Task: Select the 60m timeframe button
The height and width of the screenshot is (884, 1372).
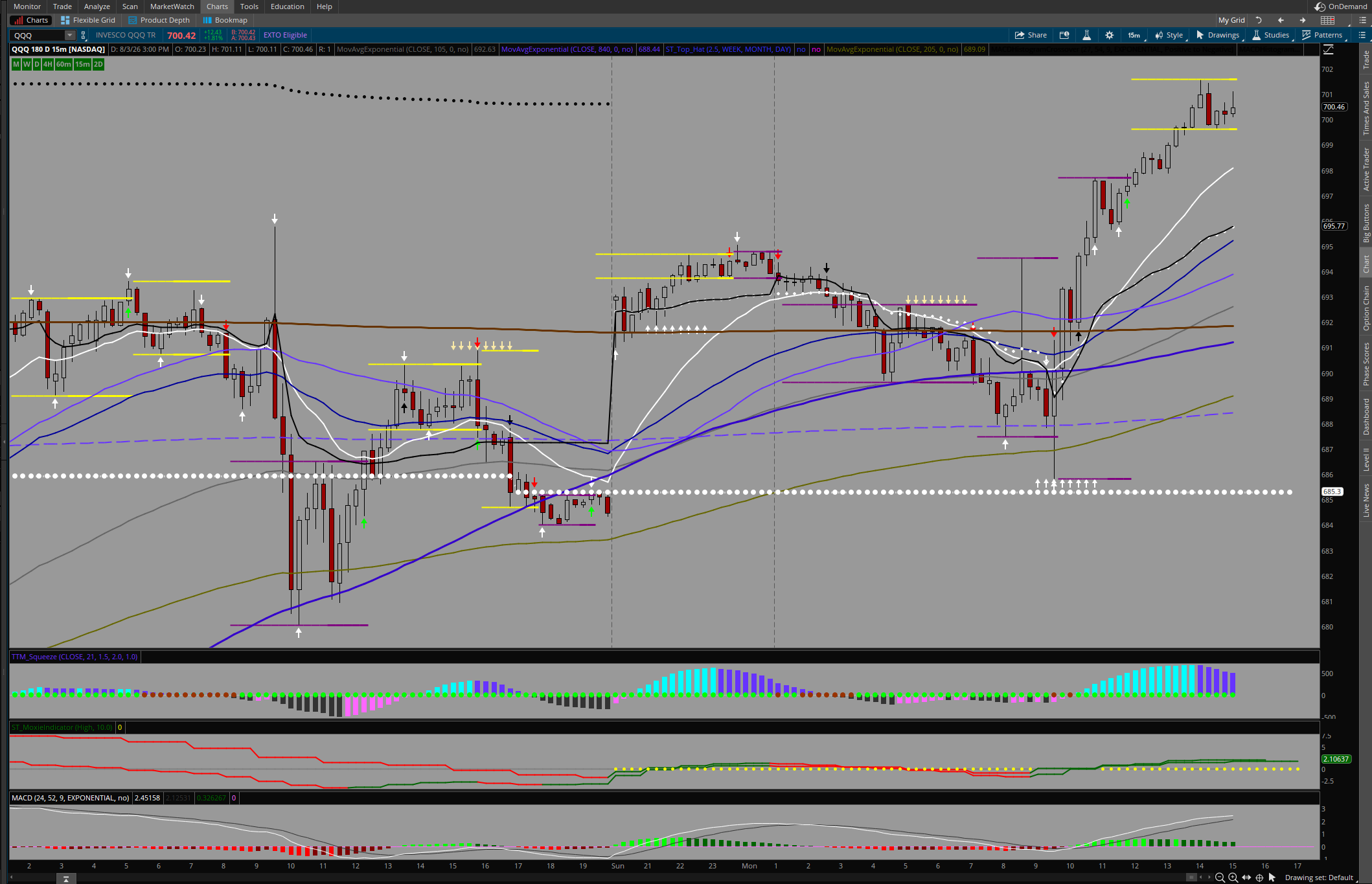Action: click(x=63, y=64)
